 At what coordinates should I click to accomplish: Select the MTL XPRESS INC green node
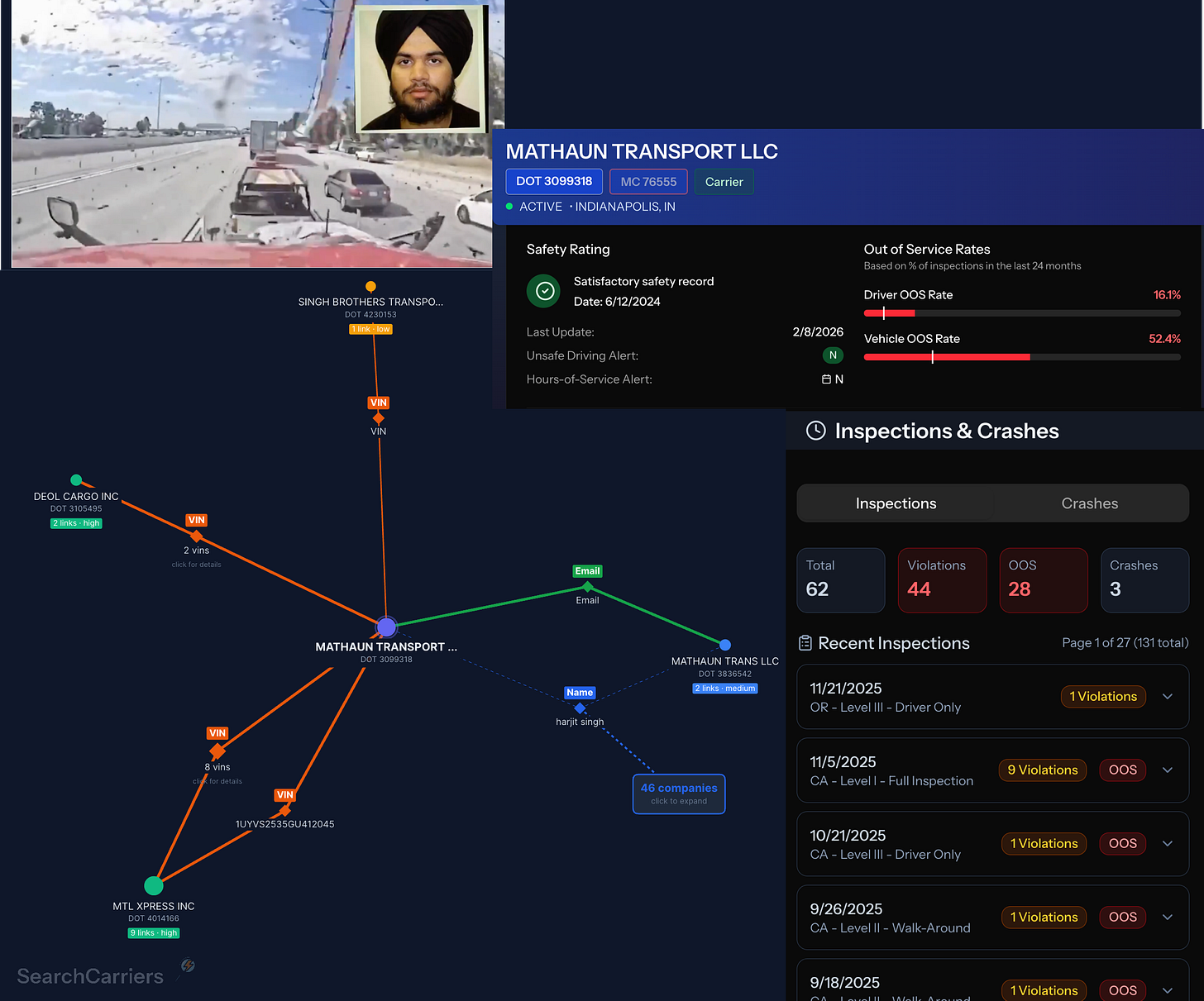click(x=154, y=885)
